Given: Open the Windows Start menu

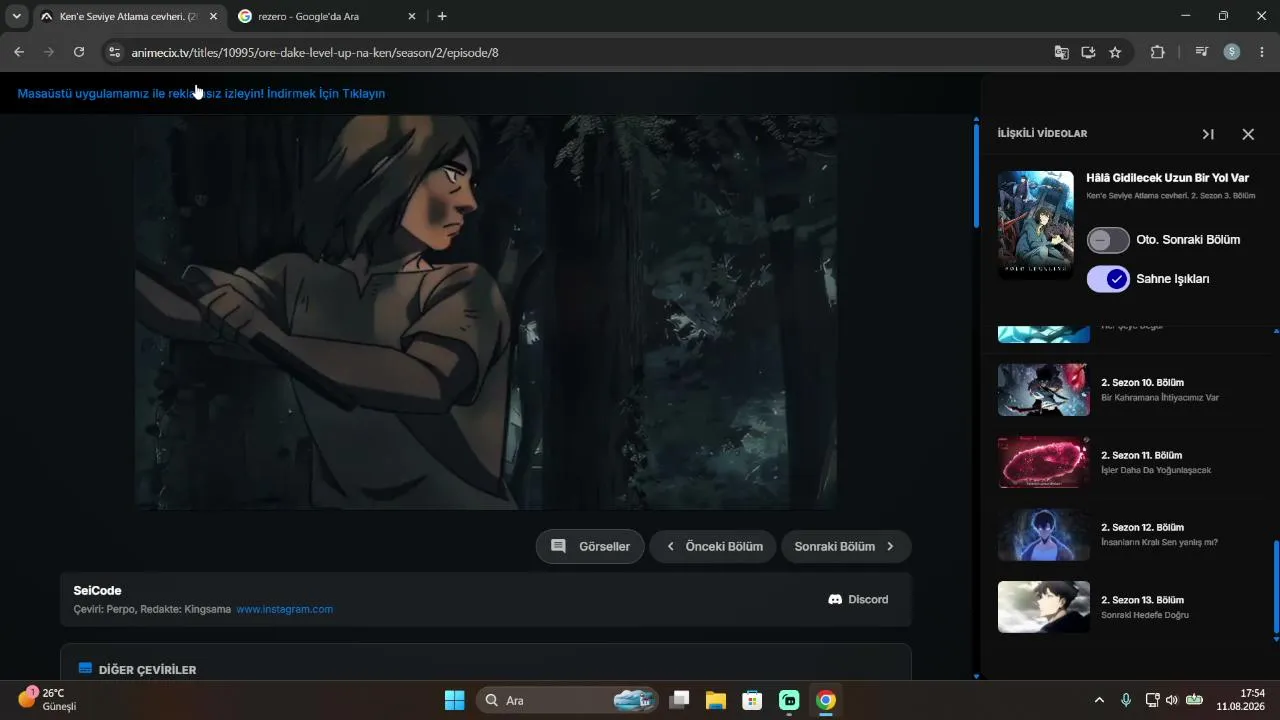Looking at the screenshot, I should tap(454, 700).
